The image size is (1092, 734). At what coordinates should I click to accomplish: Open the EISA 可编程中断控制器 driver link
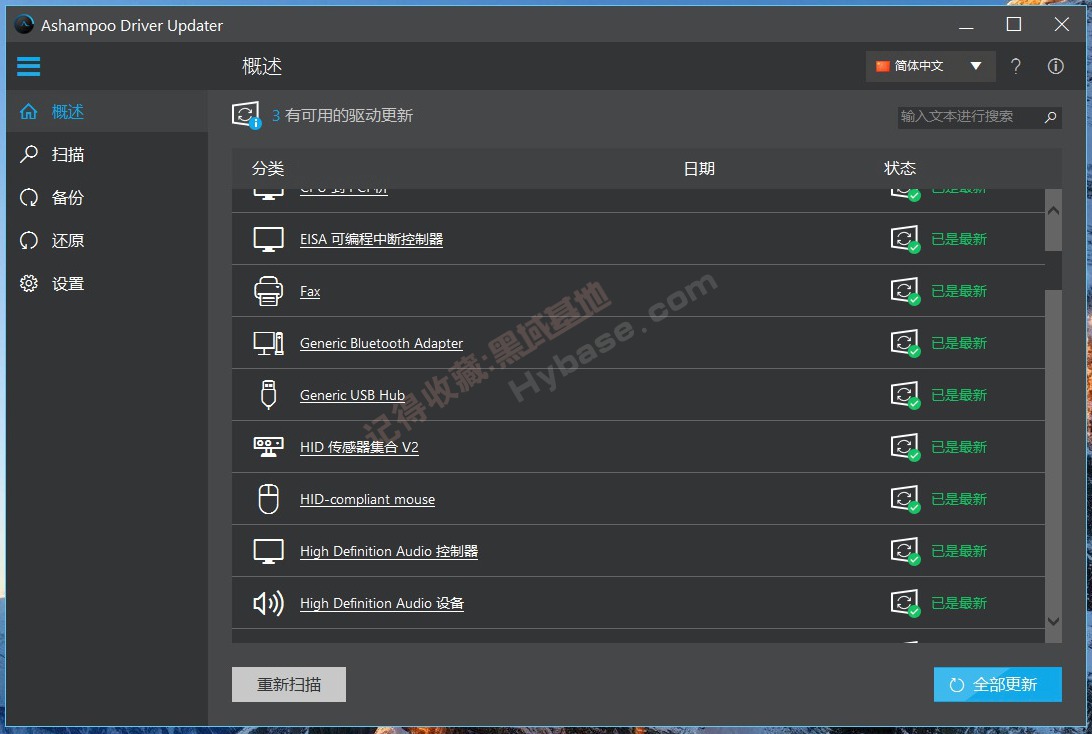pyautogui.click(x=371, y=240)
